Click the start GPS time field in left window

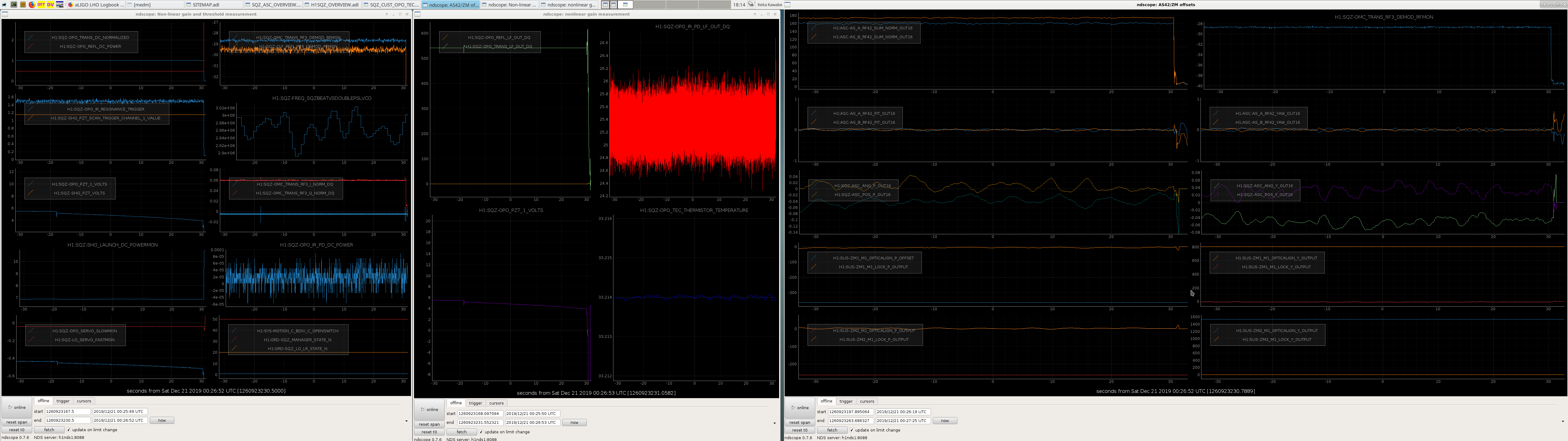(x=68, y=411)
